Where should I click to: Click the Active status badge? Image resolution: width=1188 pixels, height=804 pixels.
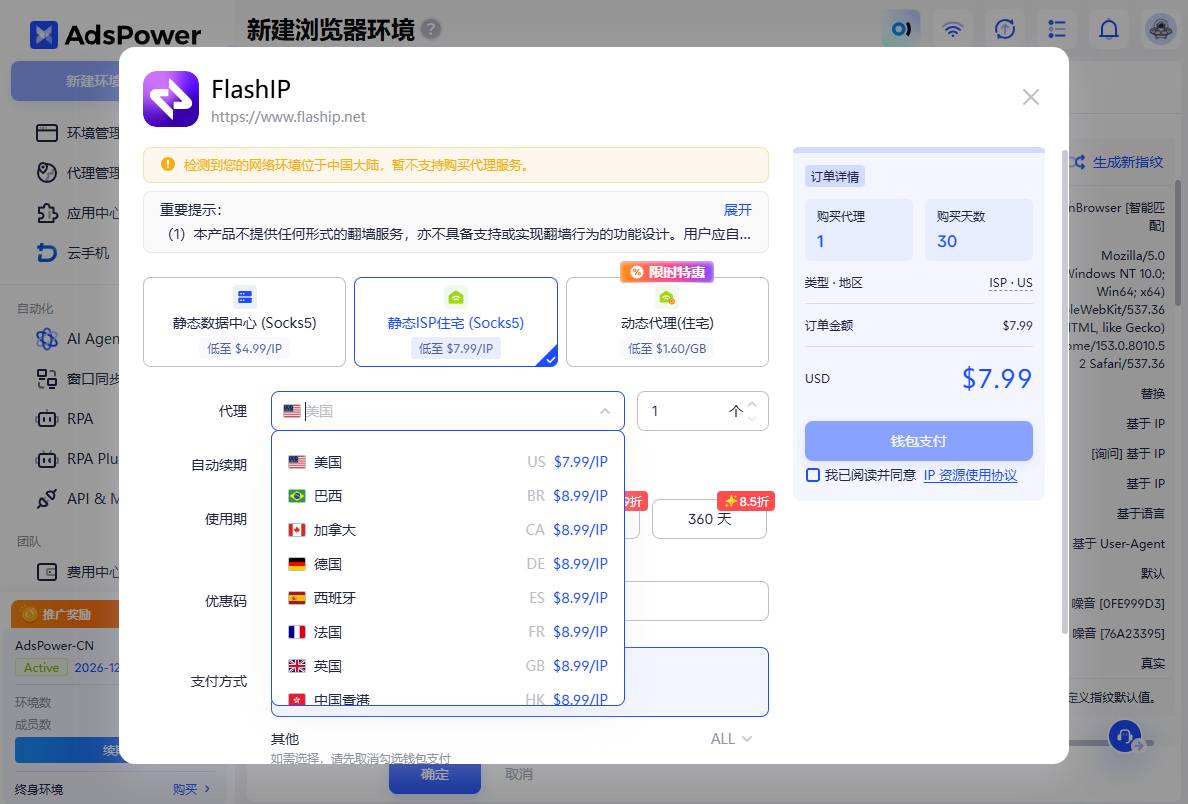(x=41, y=668)
